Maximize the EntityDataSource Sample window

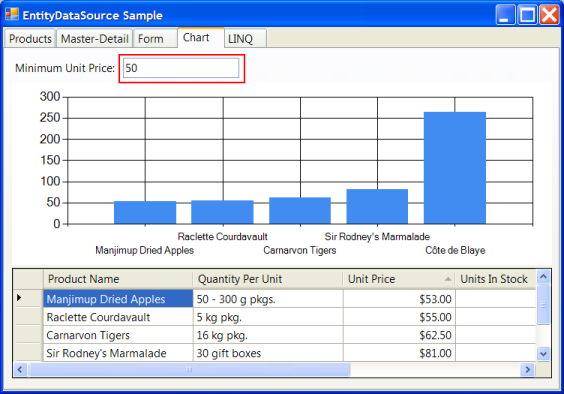coord(527,15)
